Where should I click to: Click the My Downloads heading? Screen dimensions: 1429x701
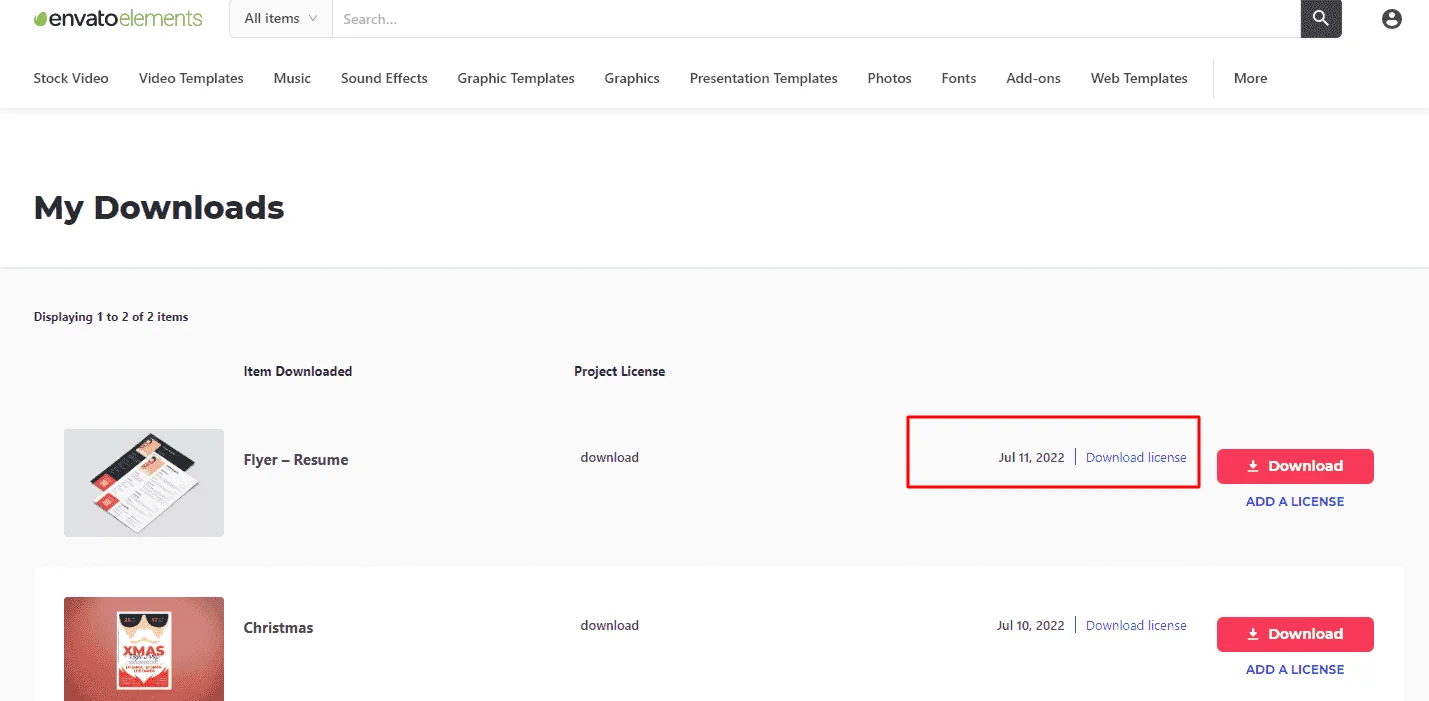(159, 208)
